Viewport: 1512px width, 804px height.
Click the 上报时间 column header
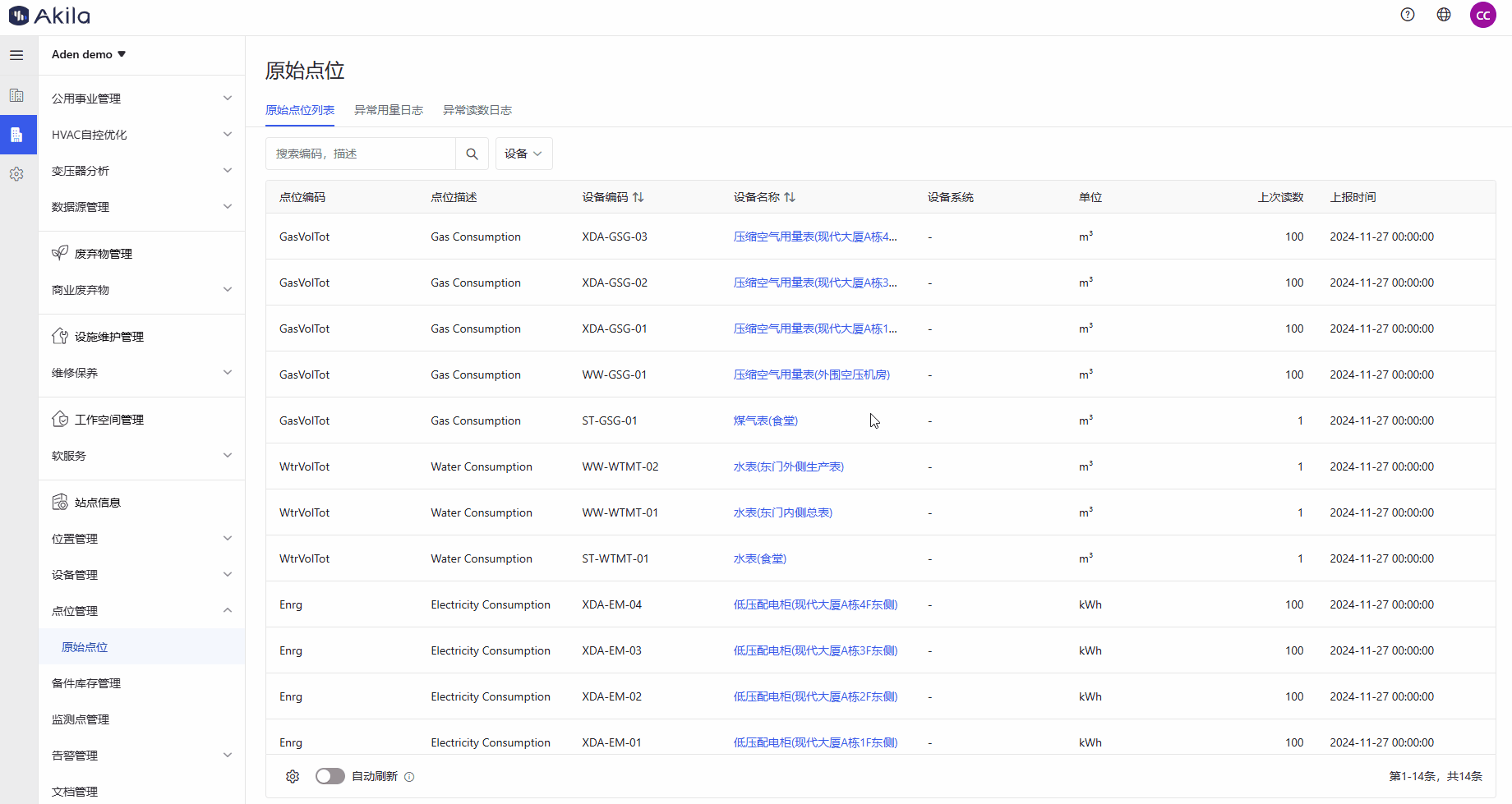tap(1353, 197)
